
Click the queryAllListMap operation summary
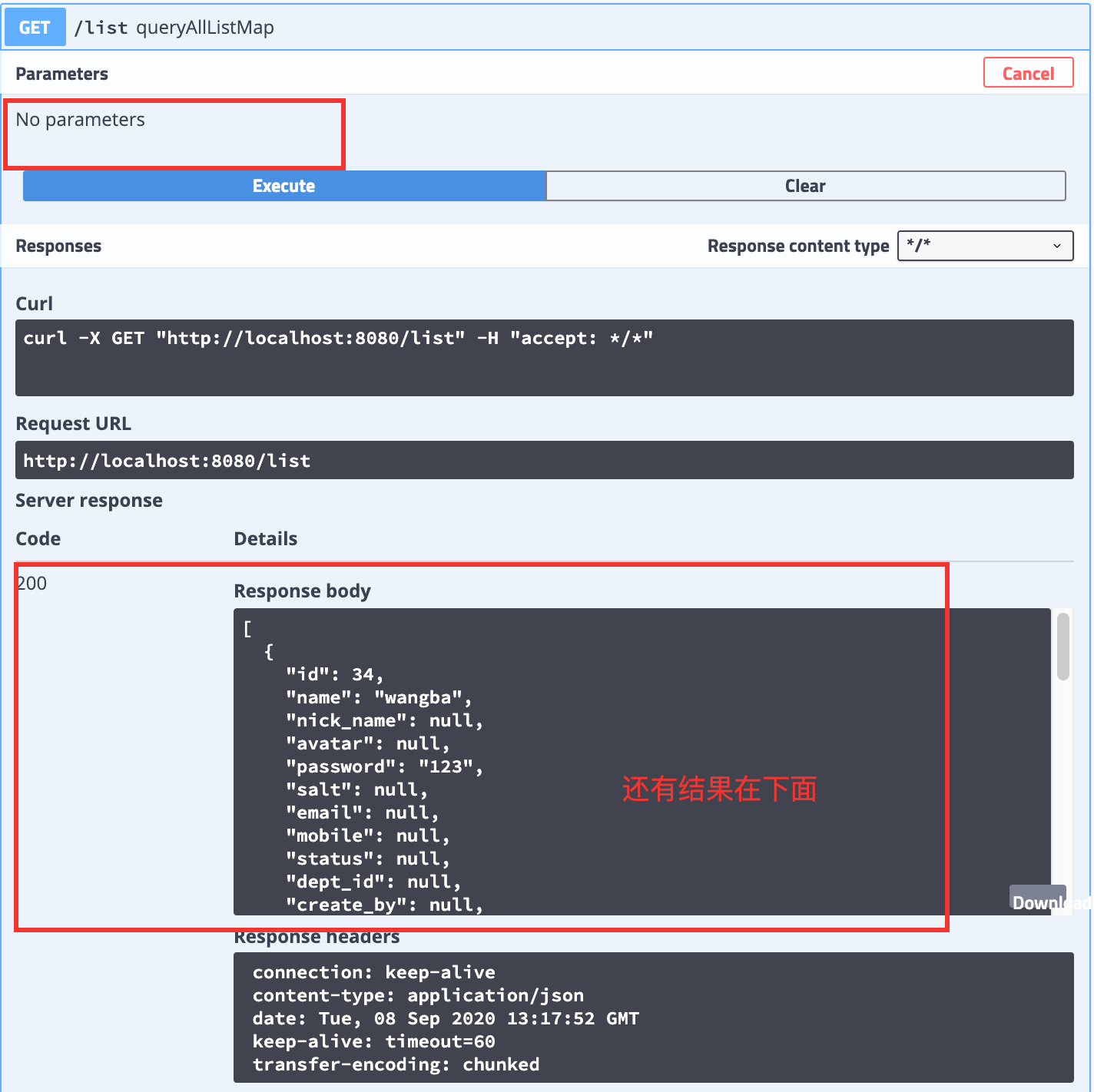[x=204, y=28]
